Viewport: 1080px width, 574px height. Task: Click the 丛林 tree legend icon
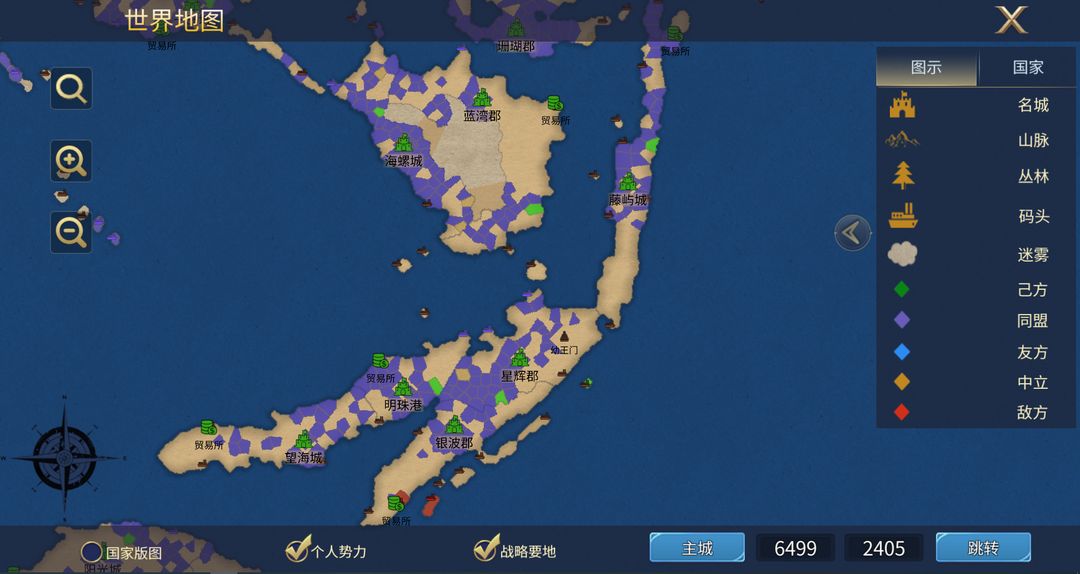tap(903, 176)
